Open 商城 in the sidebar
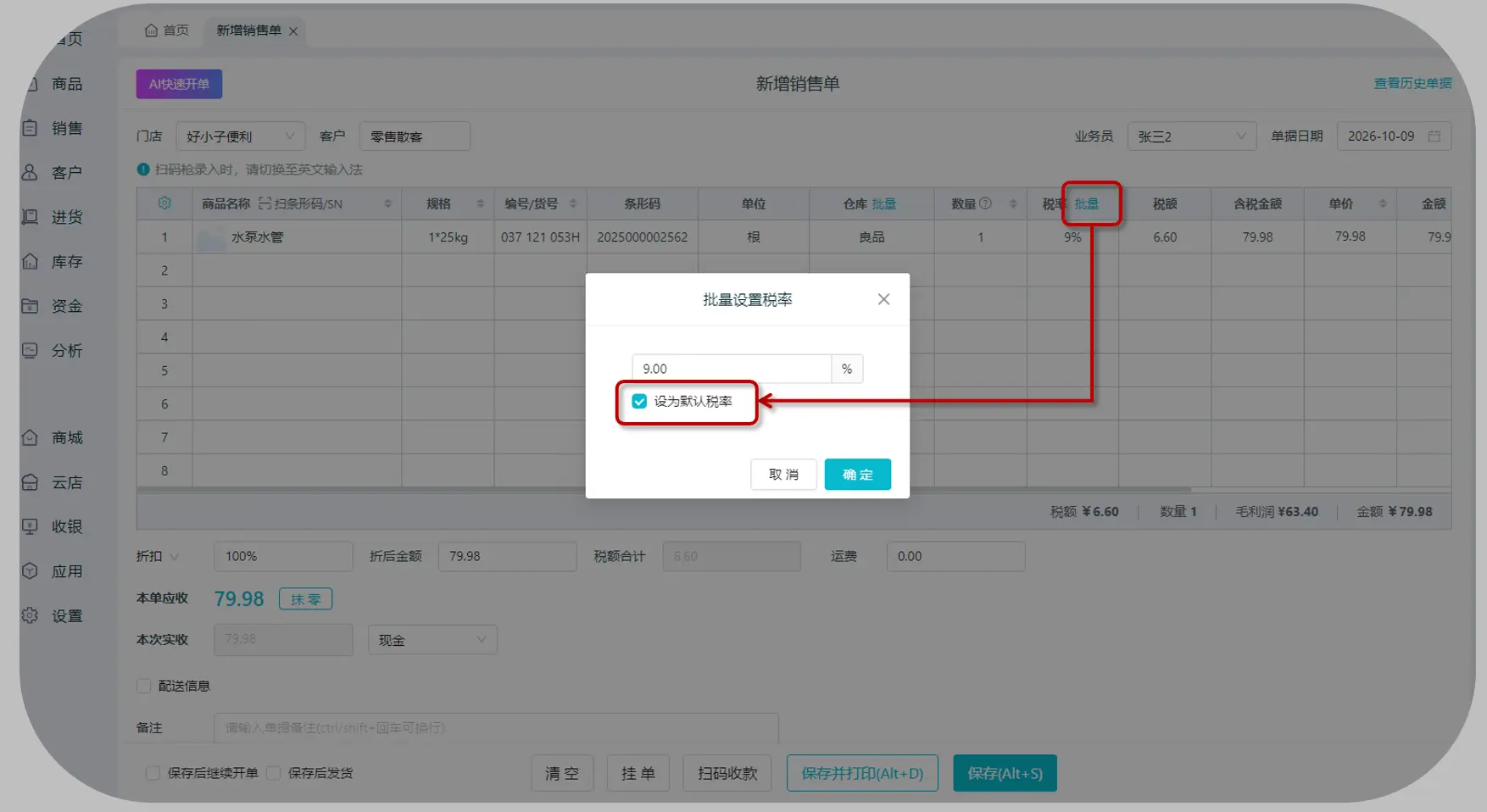Viewport: 1487px width, 812px height. [x=52, y=437]
